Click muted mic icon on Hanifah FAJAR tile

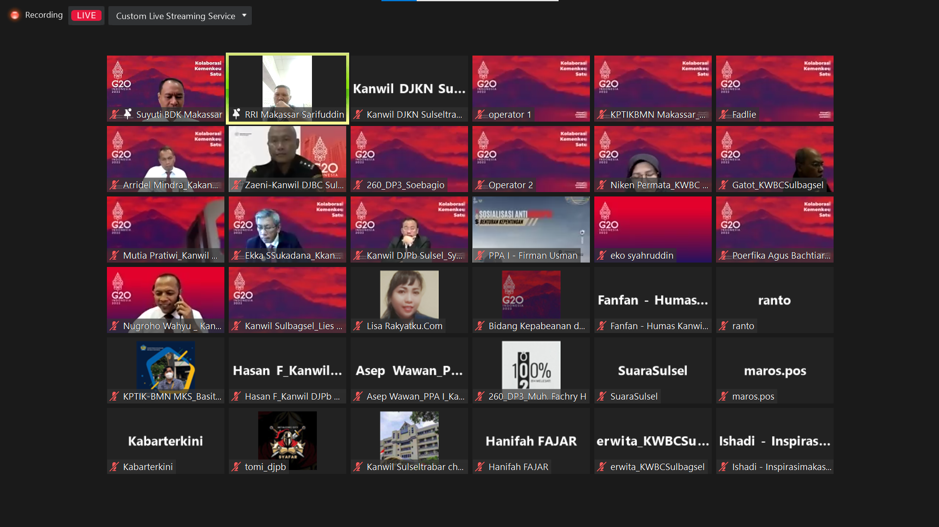480,467
